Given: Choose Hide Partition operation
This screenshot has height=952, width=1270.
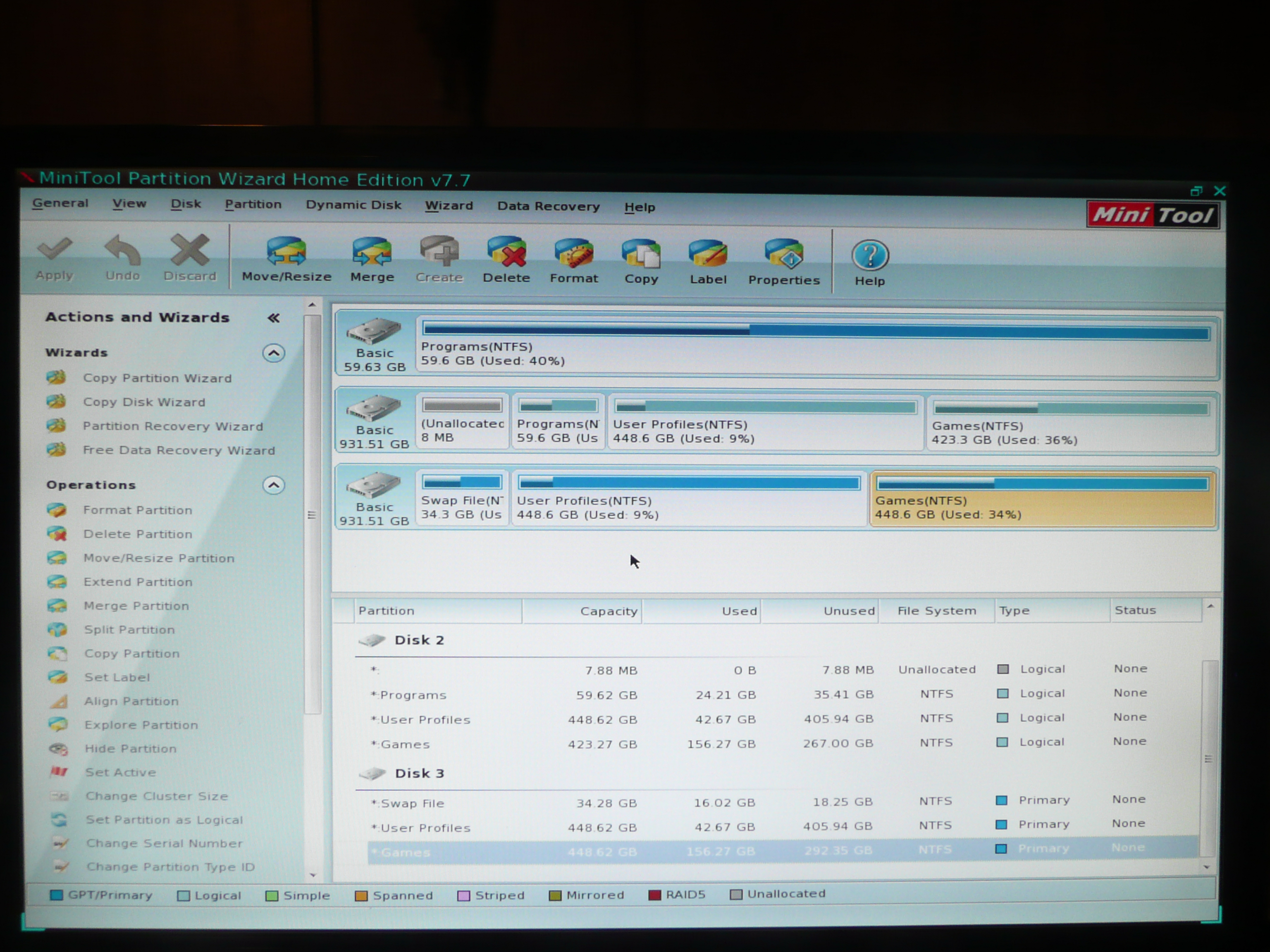Looking at the screenshot, I should (x=131, y=749).
